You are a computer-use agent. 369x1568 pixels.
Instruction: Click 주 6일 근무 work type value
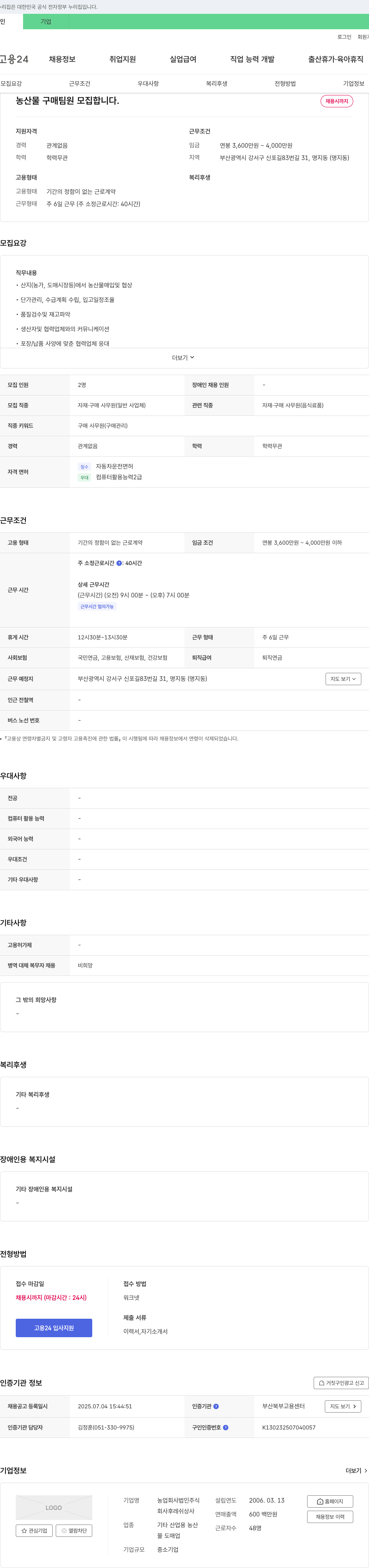275,637
